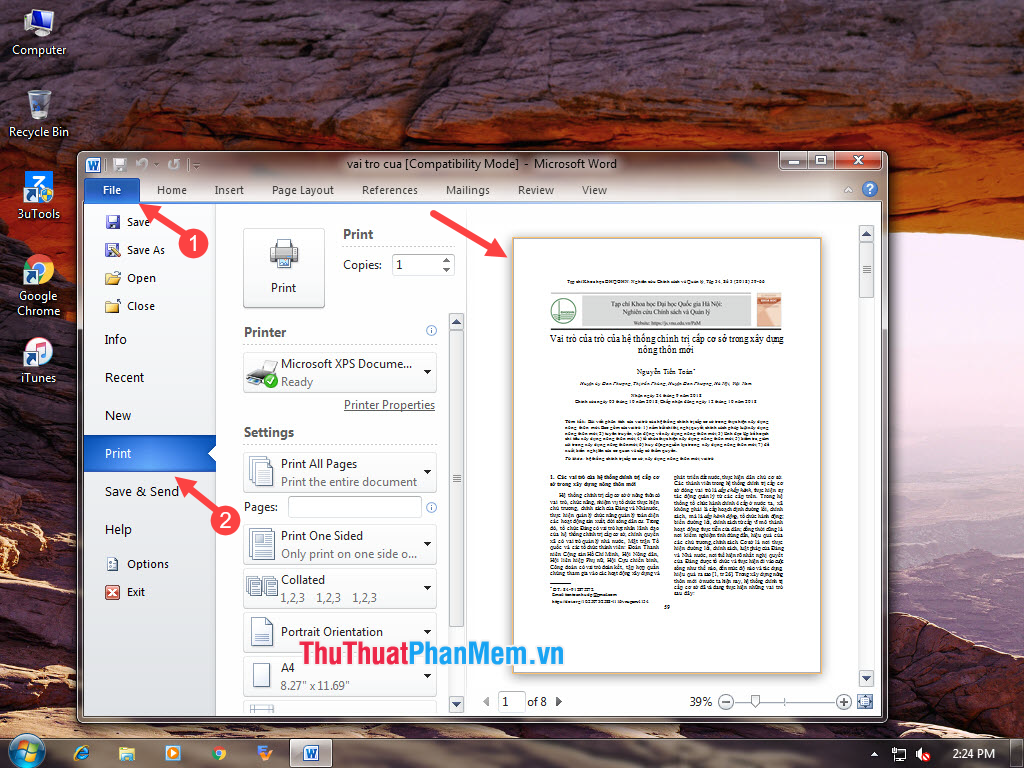Click the Save As icon
Viewport: 1024px width, 768px height.
click(113, 250)
